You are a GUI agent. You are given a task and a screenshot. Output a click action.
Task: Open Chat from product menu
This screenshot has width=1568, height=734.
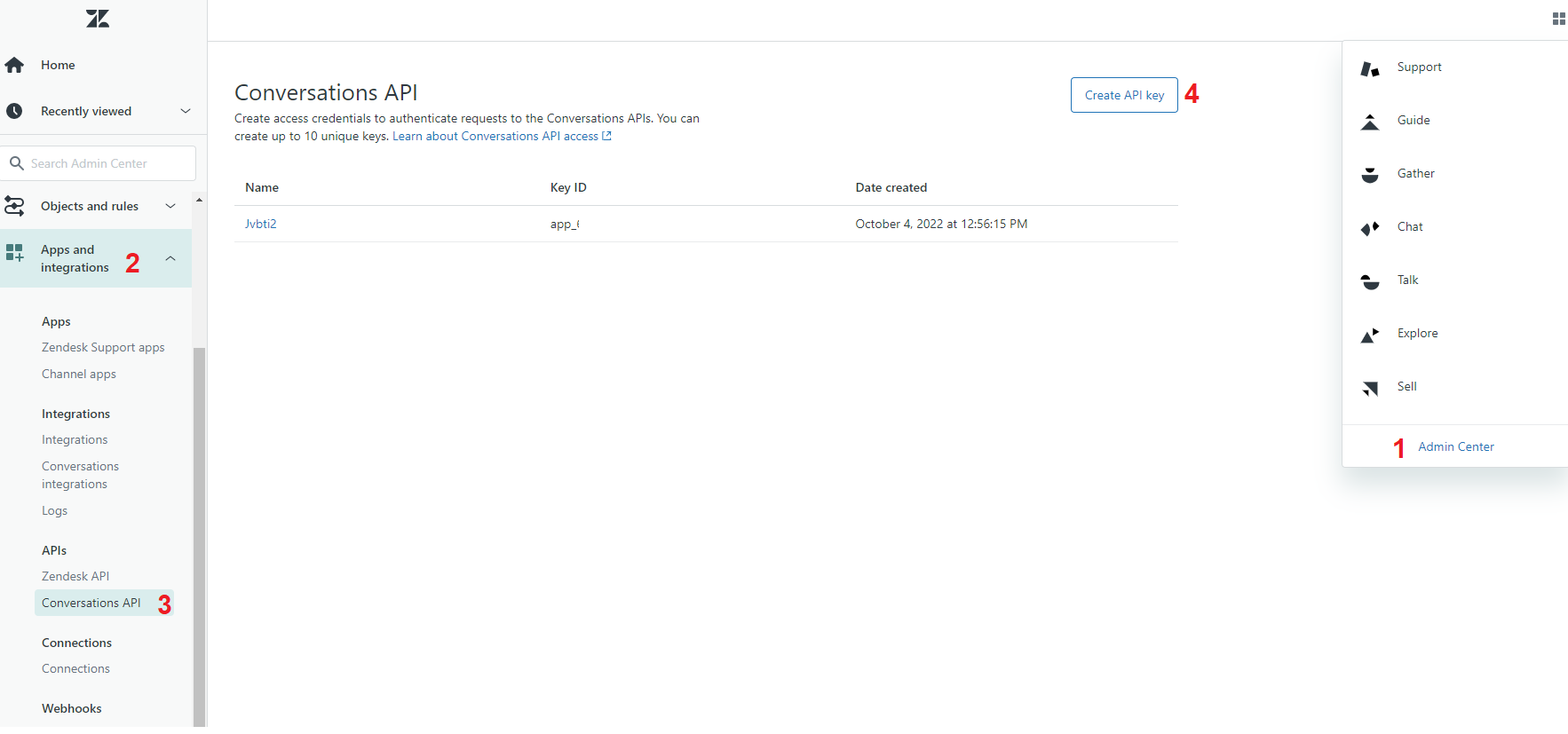(x=1410, y=226)
